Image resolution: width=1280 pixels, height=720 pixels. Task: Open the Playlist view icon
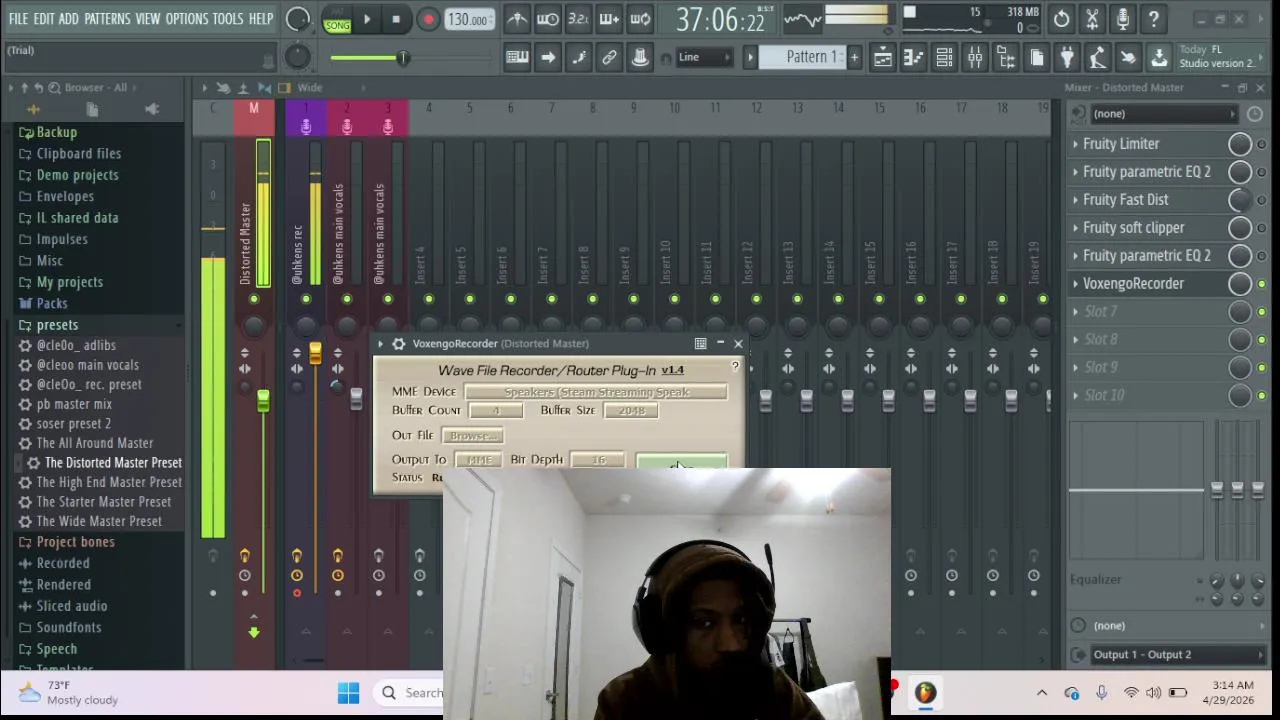[883, 58]
